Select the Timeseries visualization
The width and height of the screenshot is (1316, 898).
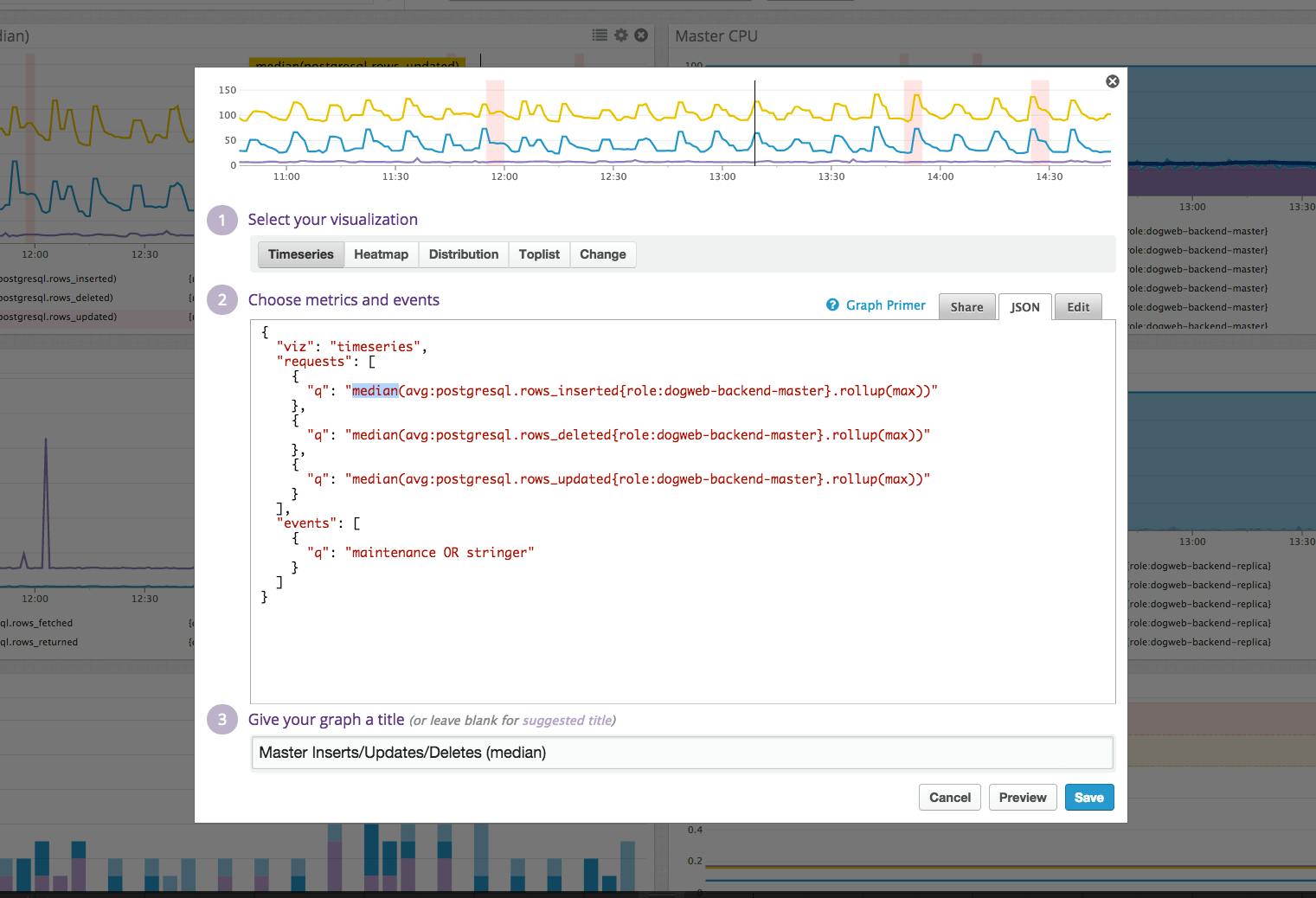click(x=300, y=254)
